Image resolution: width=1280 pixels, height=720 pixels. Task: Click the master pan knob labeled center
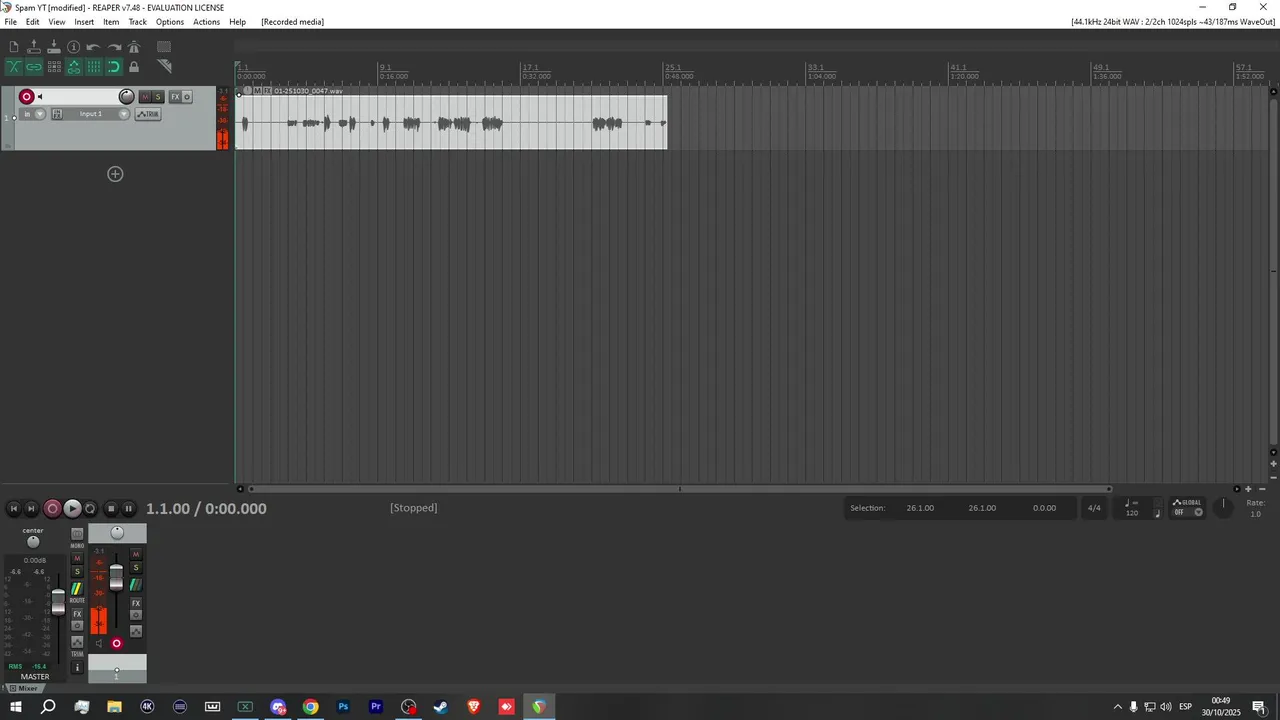click(x=33, y=542)
